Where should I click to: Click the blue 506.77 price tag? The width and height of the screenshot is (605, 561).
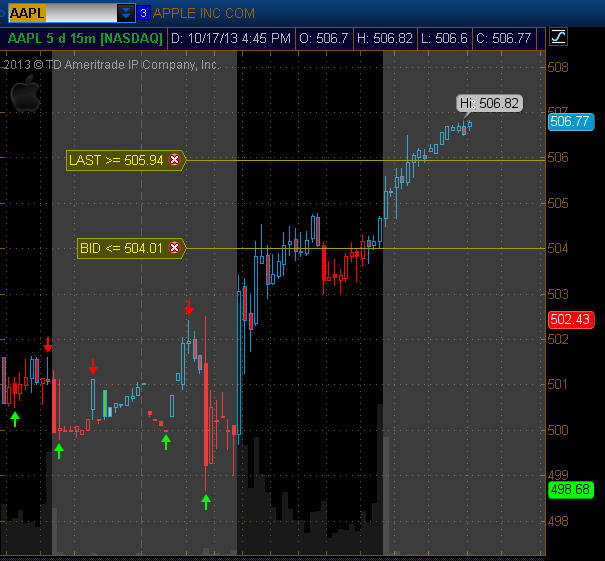pyautogui.click(x=571, y=122)
